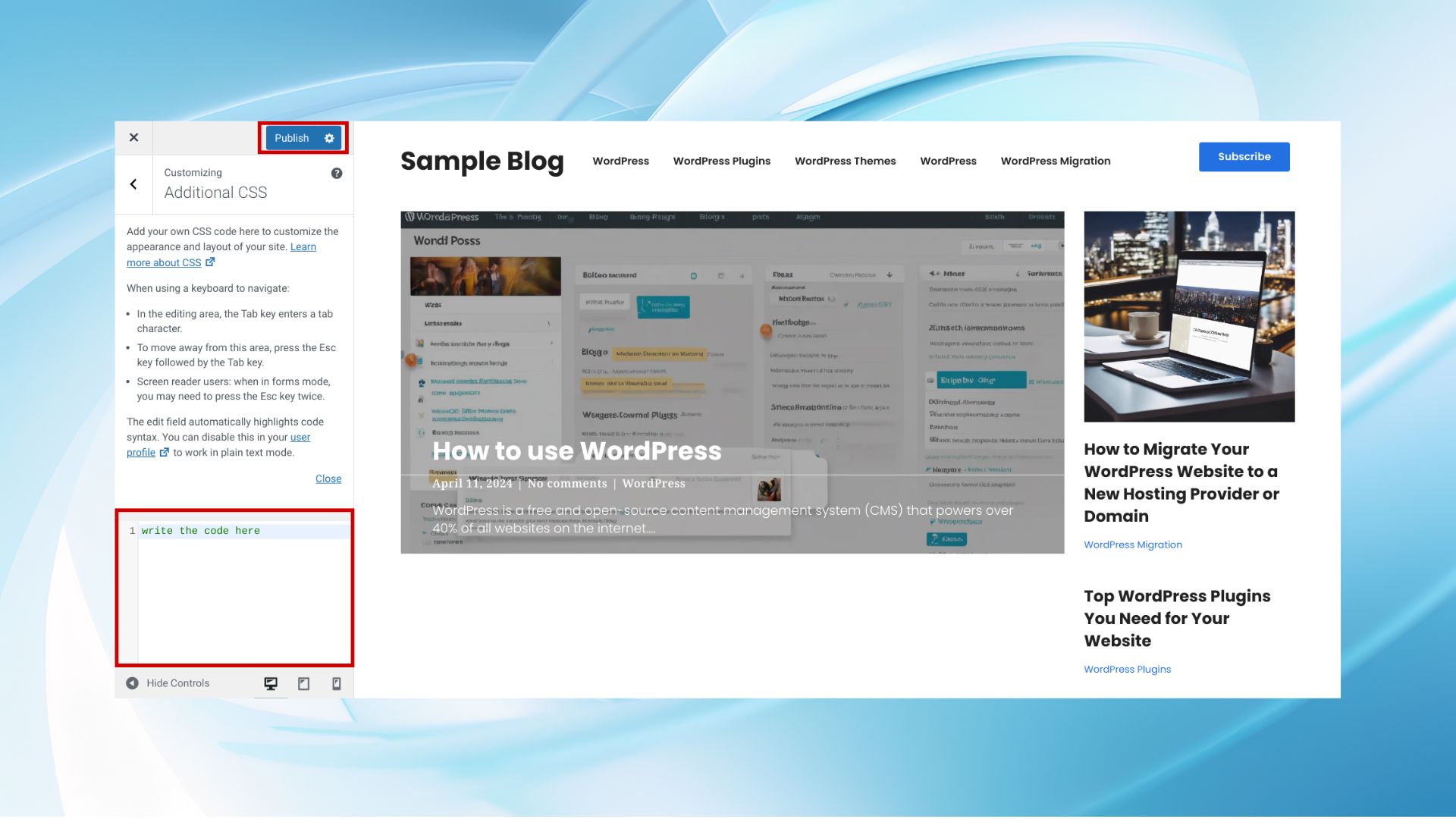Open How to use WordPress post title
Image resolution: width=1456 pixels, height=819 pixels.
click(576, 451)
